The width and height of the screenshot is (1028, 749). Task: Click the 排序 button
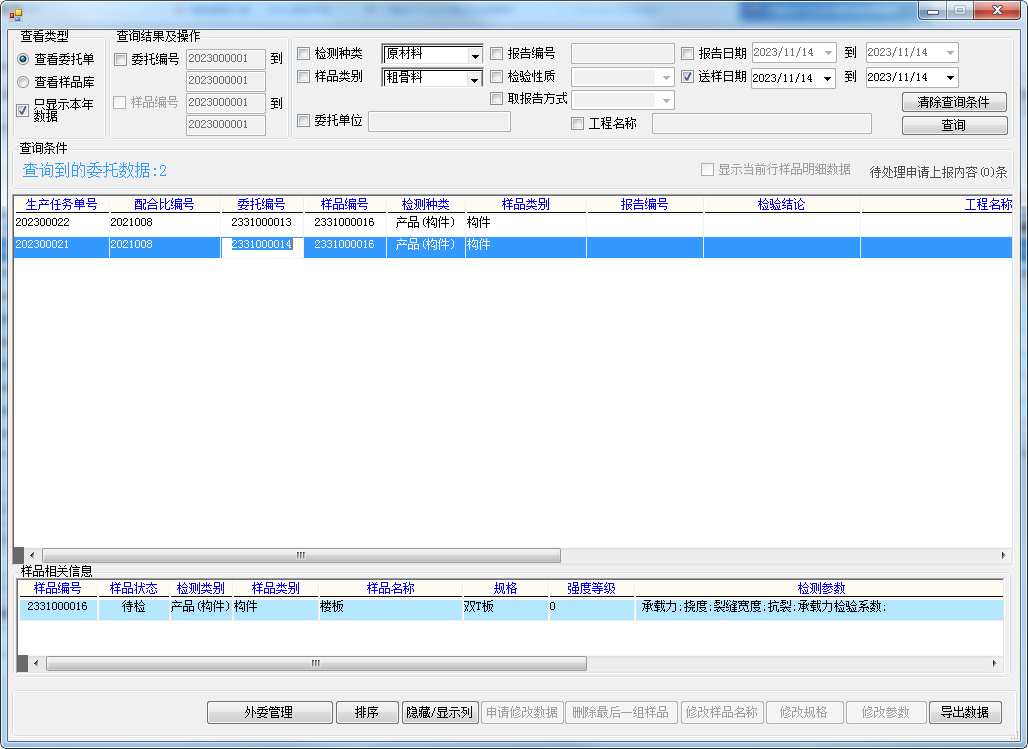[366, 712]
